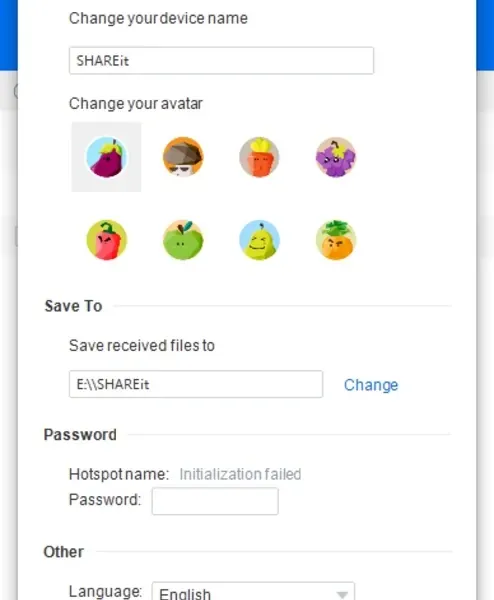Click the Change link for save folder
The width and height of the screenshot is (494, 600).
point(371,385)
